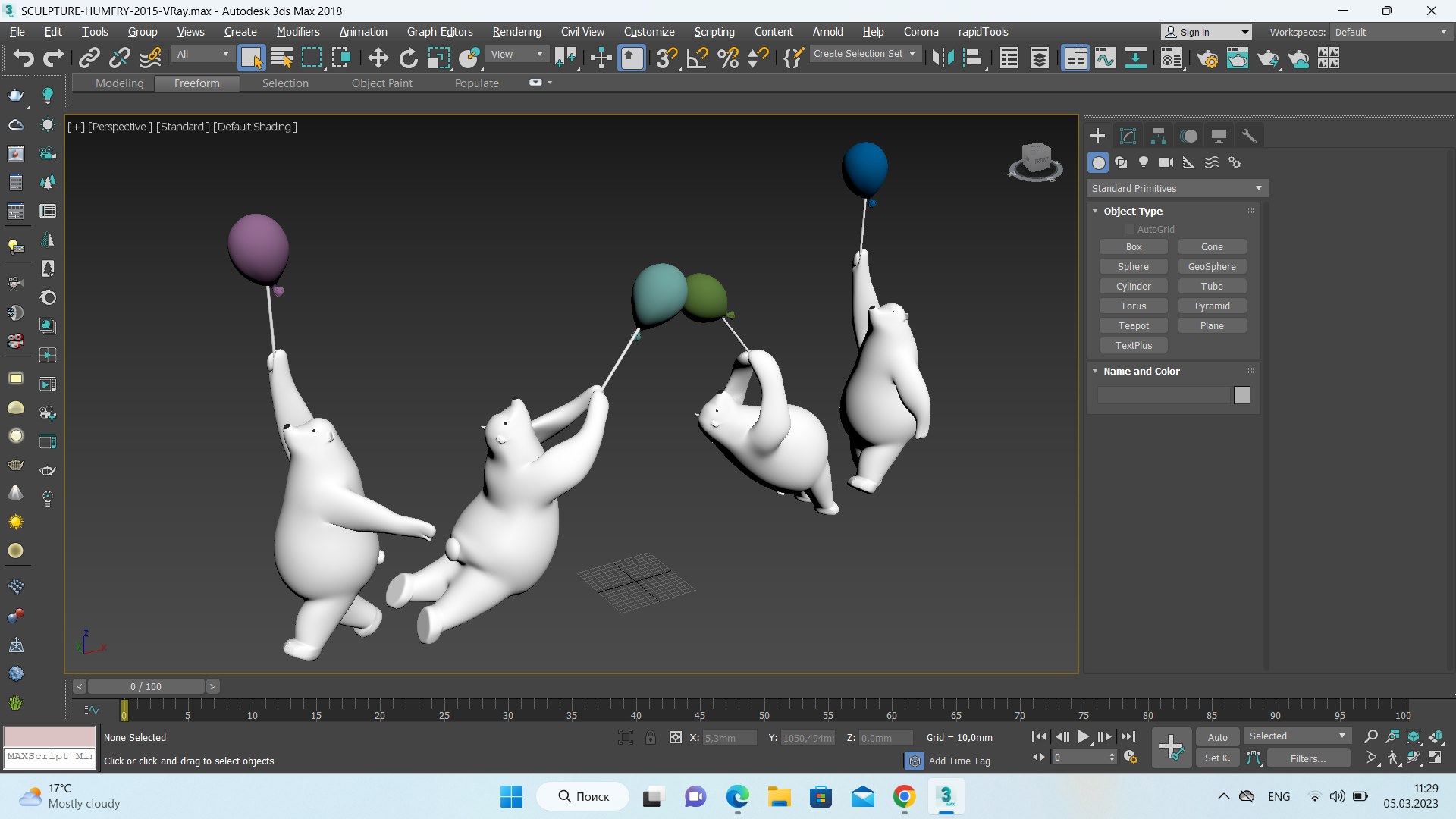1456x819 pixels.
Task: Select the Shapes category icon
Action: [x=1121, y=162]
